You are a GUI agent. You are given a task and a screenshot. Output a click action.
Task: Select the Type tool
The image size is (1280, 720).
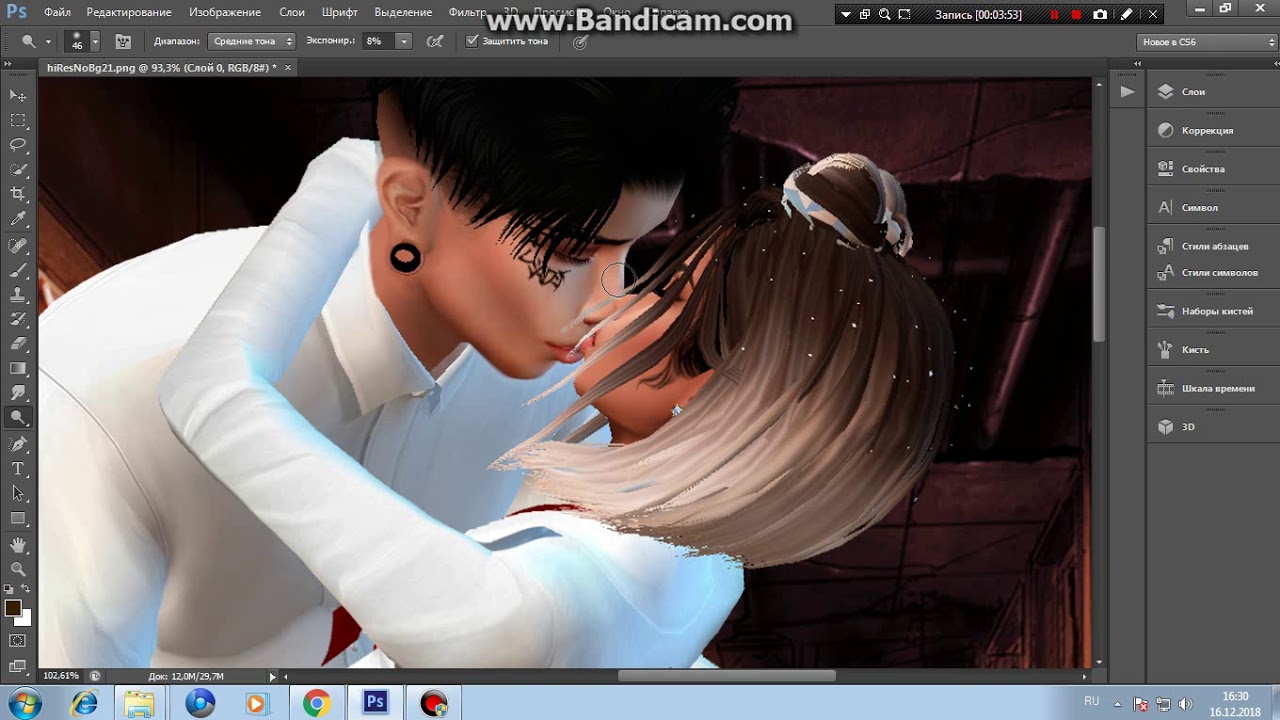coord(18,469)
